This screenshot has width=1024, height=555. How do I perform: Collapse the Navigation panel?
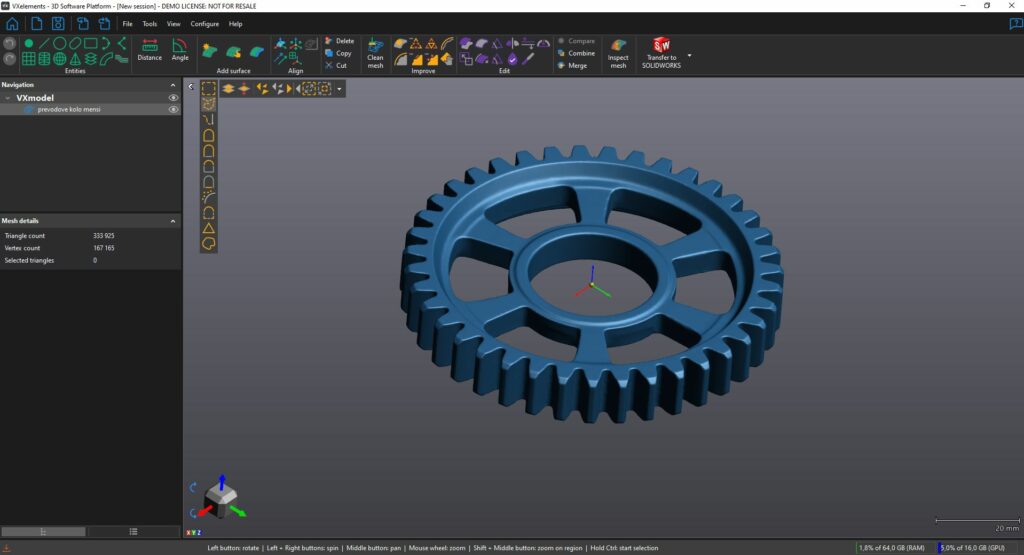173,85
